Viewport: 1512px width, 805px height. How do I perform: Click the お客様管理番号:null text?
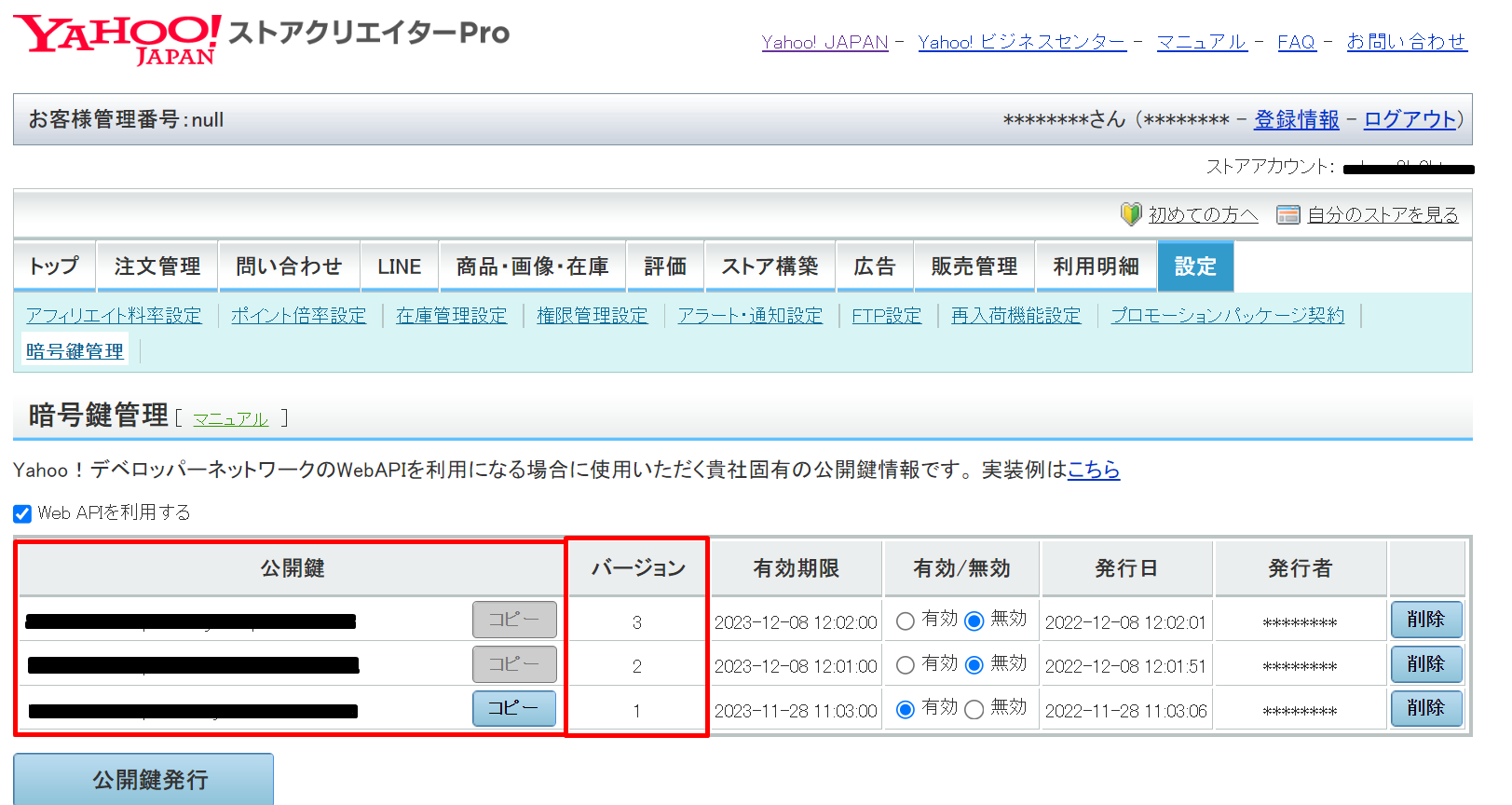[126, 119]
